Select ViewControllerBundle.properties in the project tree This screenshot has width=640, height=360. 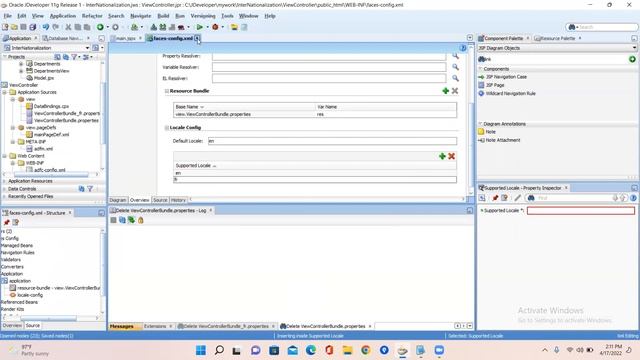[66, 121]
